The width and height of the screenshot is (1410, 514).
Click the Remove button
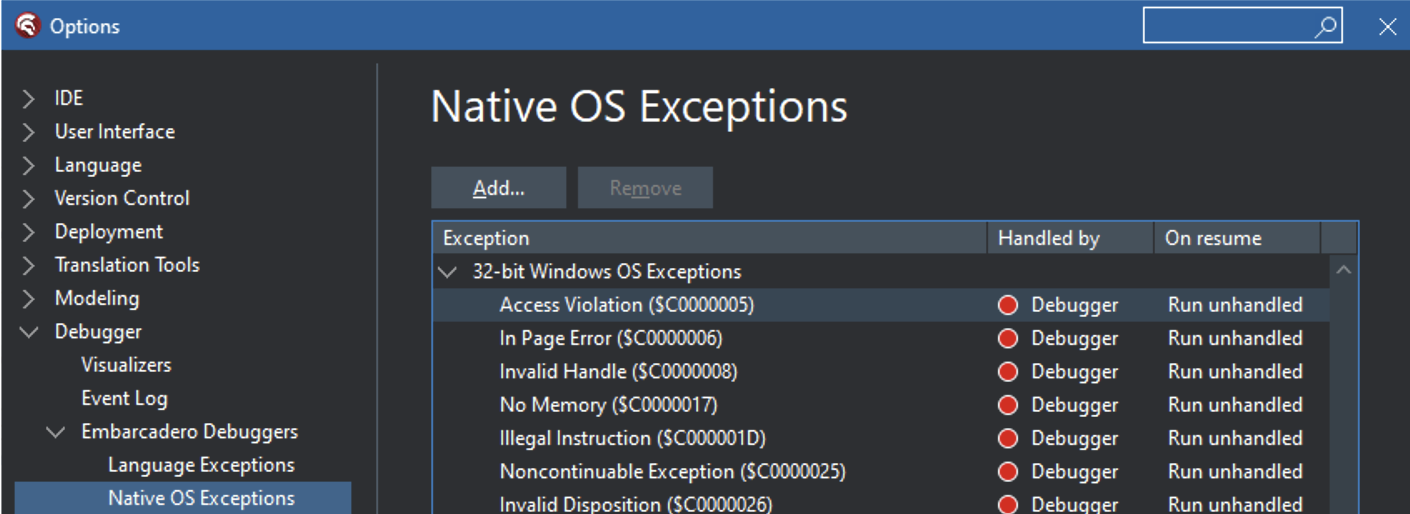coord(645,188)
